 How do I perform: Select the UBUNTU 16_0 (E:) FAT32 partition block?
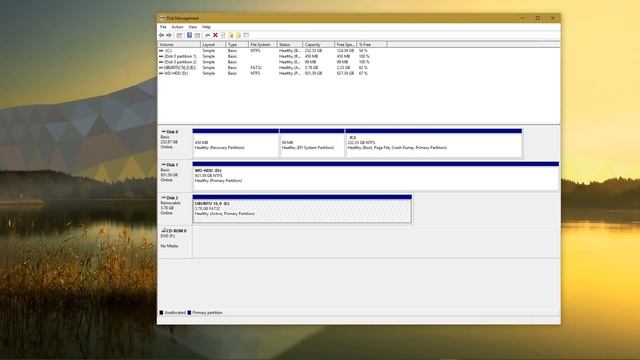point(302,209)
